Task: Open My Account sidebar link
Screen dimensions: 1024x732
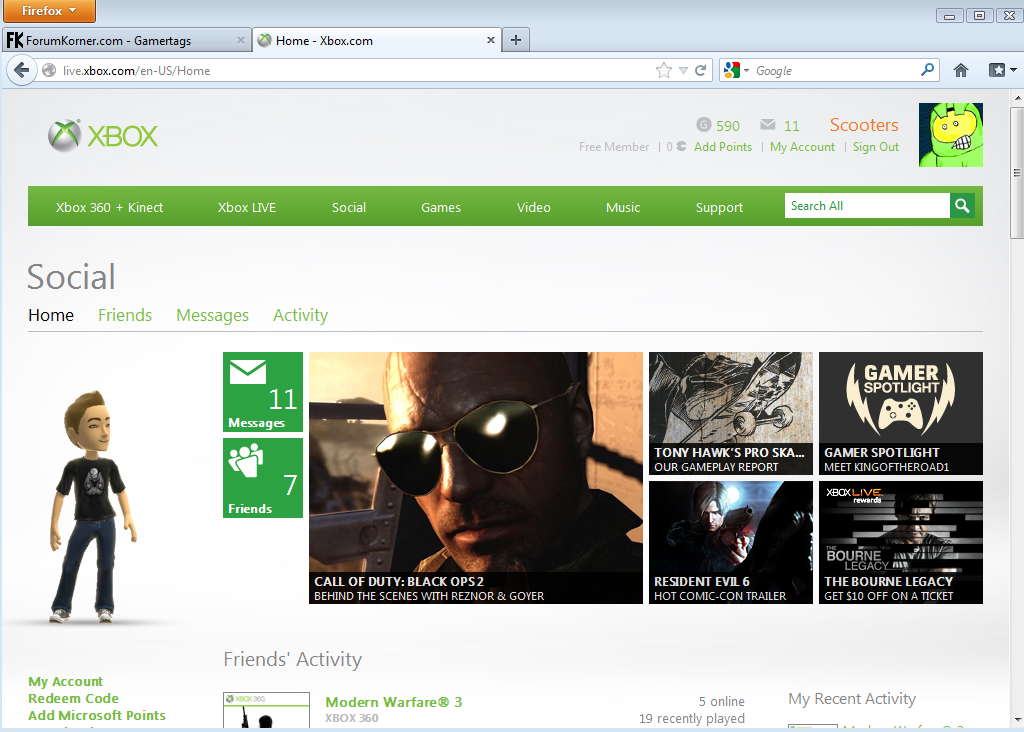Action: [x=65, y=682]
